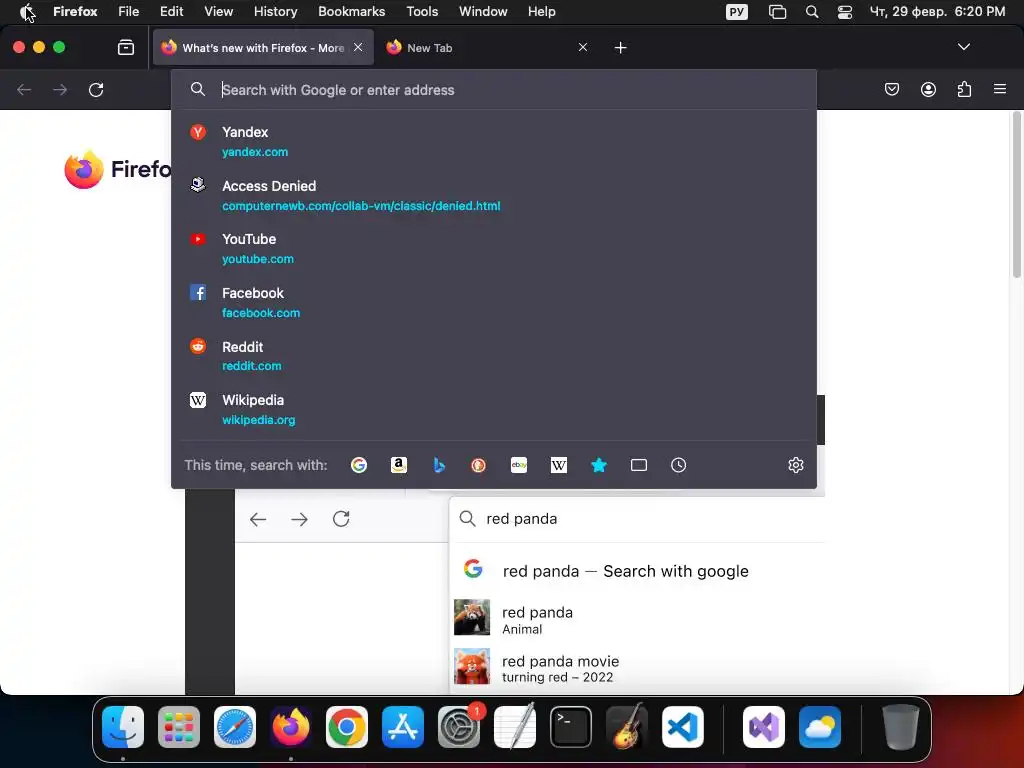Open Firefox account menu
Screen dimensions: 1024x768
click(928, 89)
